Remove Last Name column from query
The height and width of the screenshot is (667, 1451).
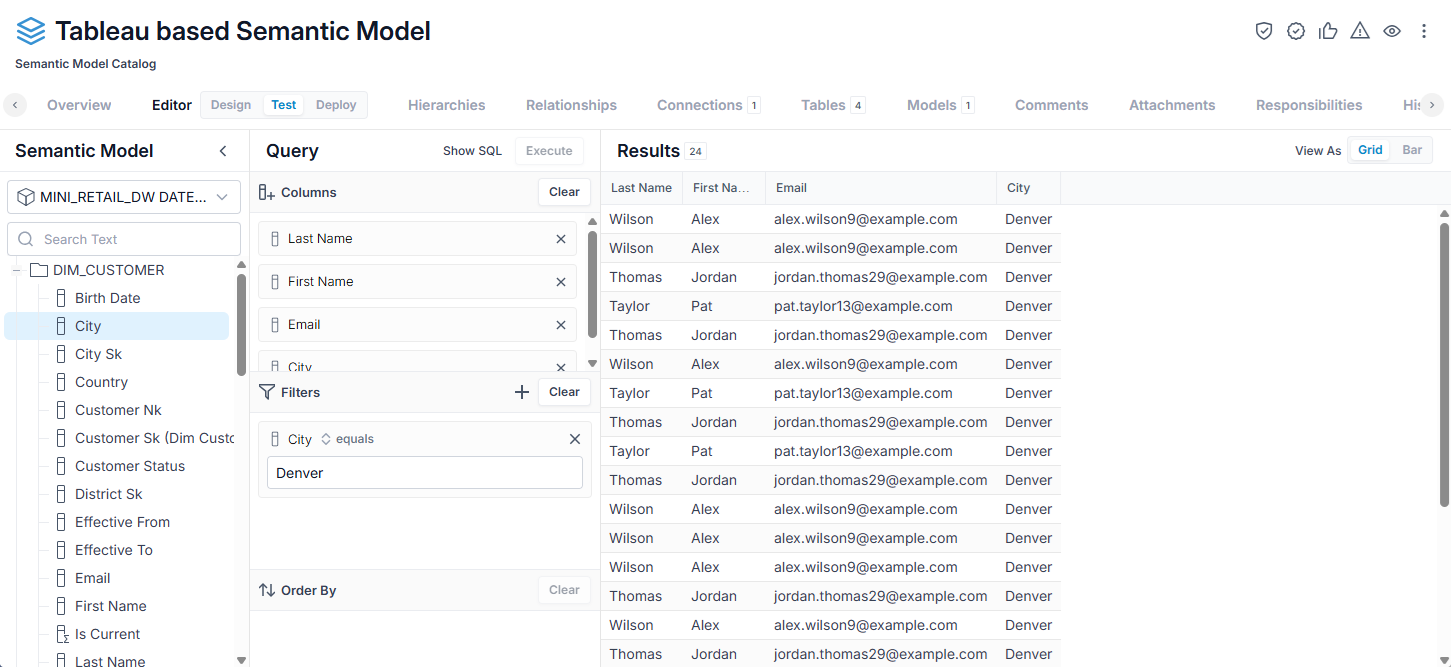[x=561, y=239]
